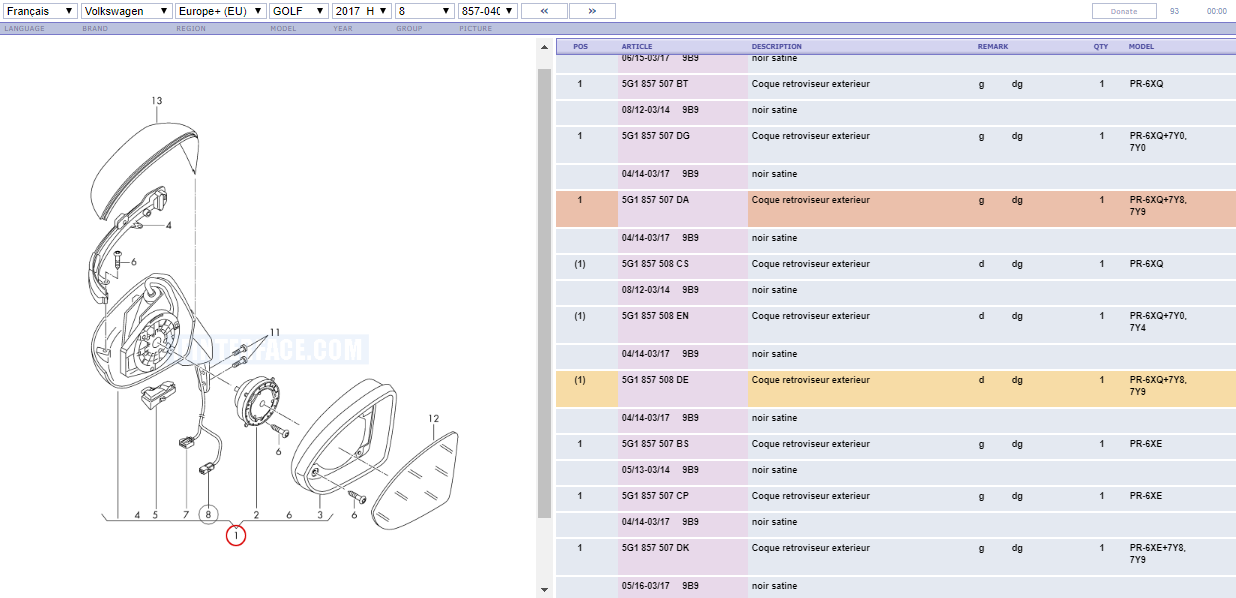Viewport: 1236px width, 598px height.
Task: Select callout 7 under wiring harness
Action: tap(186, 515)
